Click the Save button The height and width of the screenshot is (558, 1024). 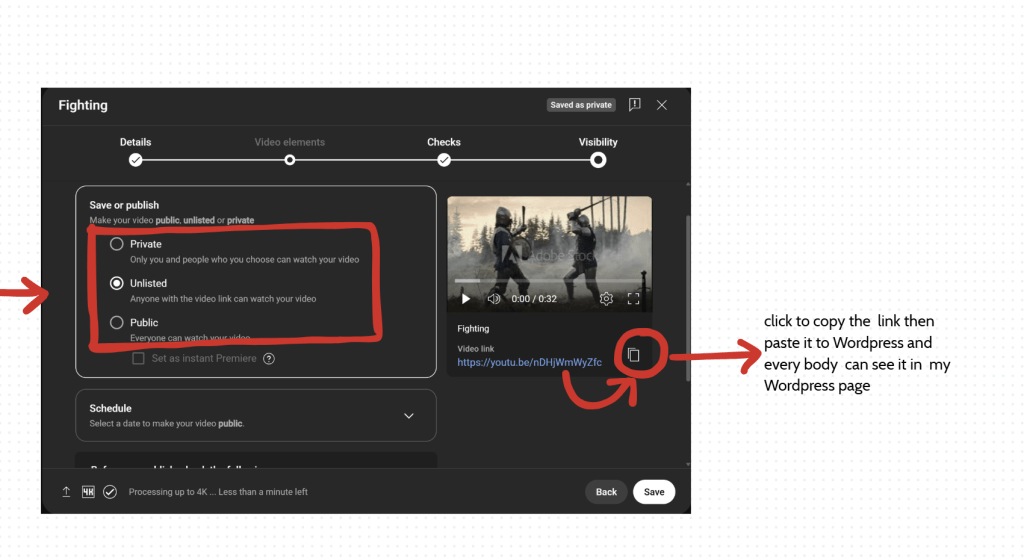click(654, 492)
